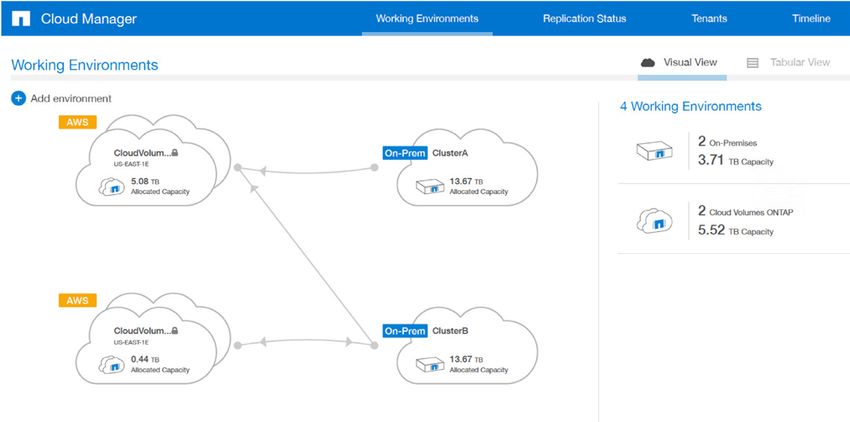Click the NetApp logo in header
The width and height of the screenshot is (850, 422).
[21, 19]
